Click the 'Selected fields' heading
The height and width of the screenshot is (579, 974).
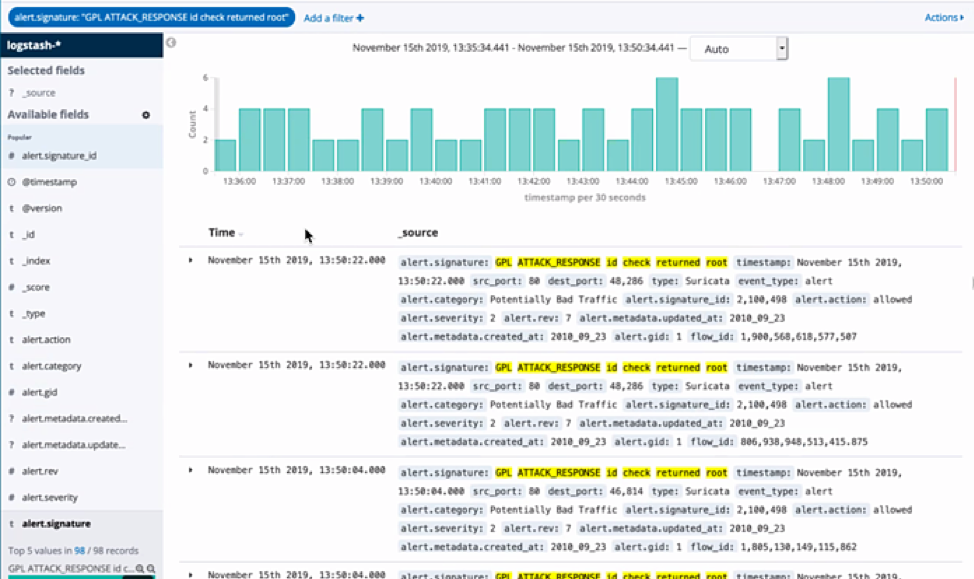coord(46,70)
